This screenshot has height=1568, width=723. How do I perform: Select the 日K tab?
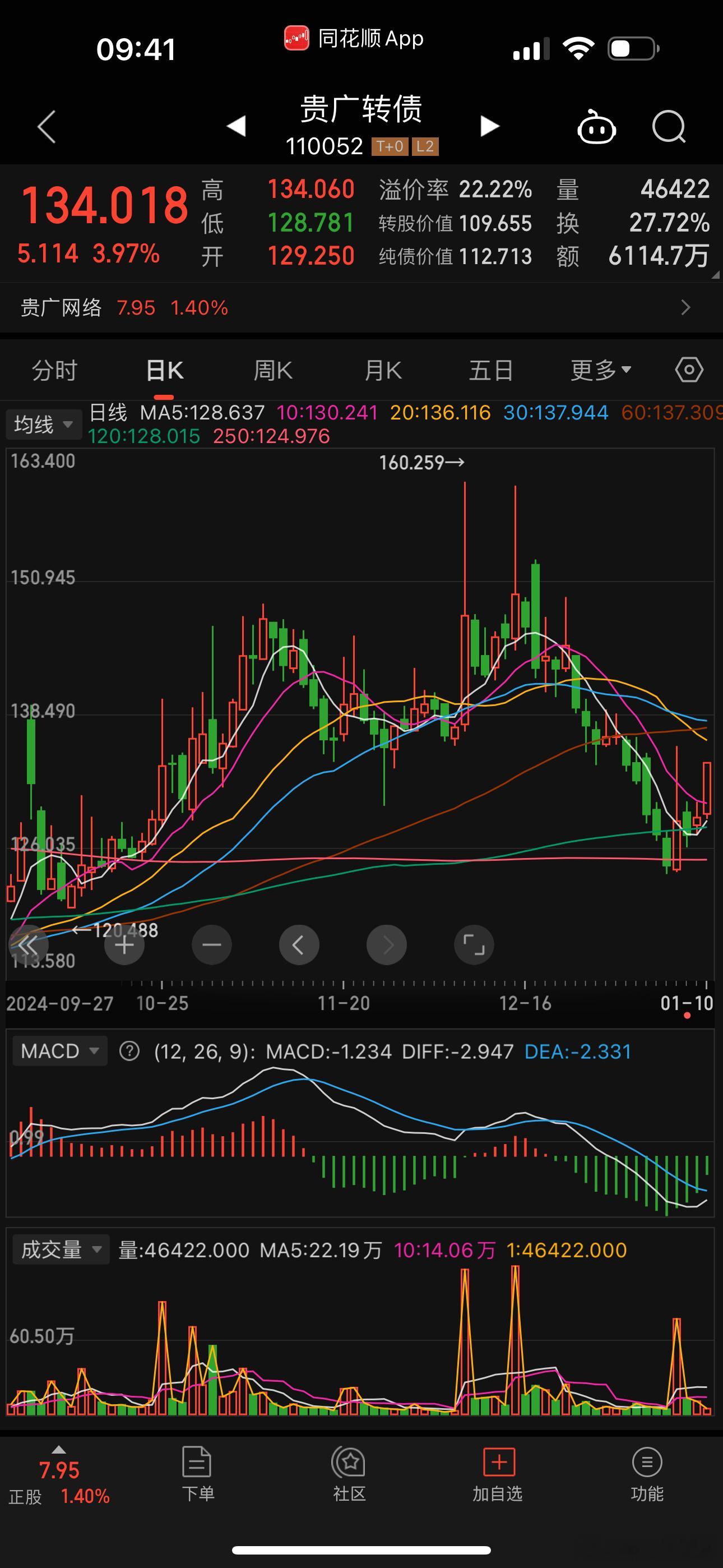164,370
